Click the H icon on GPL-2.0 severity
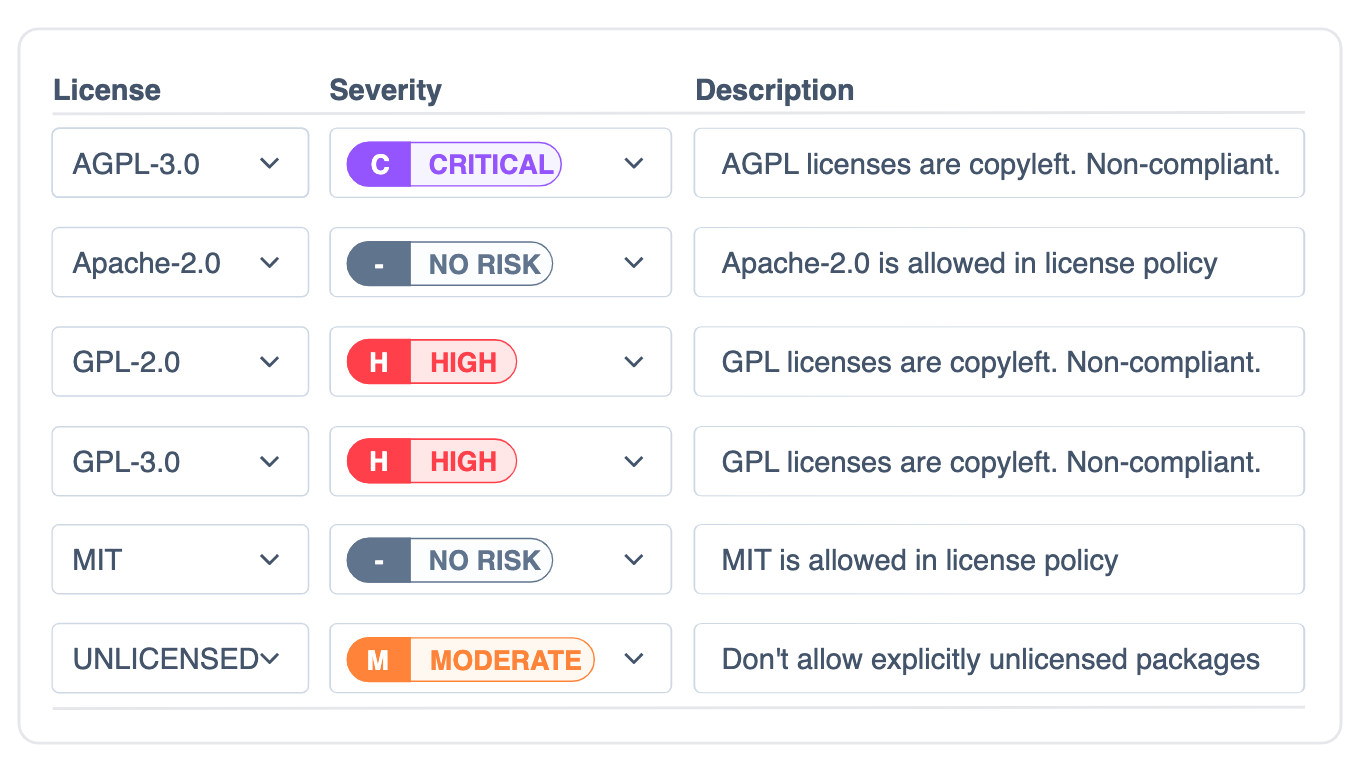Viewport: 1360px width, 763px height. pyautogui.click(x=378, y=361)
